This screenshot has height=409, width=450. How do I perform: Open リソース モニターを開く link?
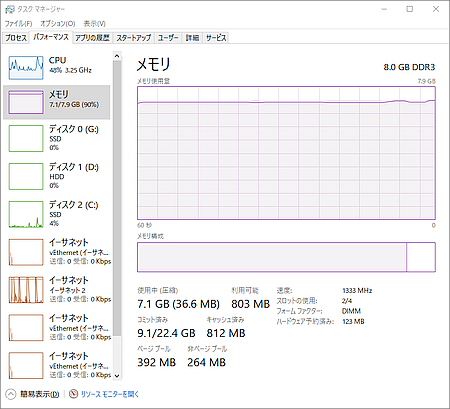coord(110,394)
